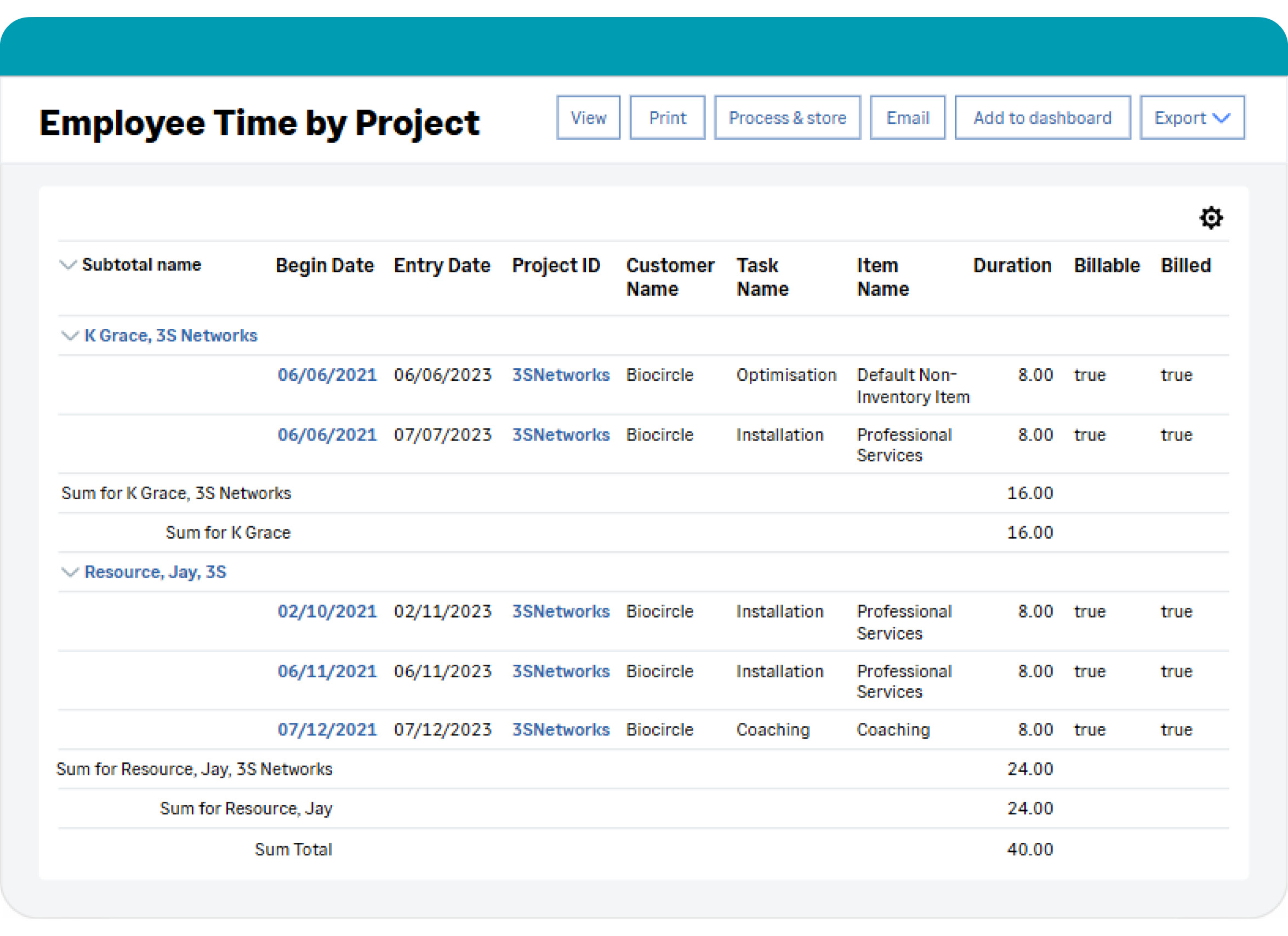Image resolution: width=1288 pixels, height=936 pixels.
Task: Open the 07/12/2021 begin date link
Action: pos(327,729)
